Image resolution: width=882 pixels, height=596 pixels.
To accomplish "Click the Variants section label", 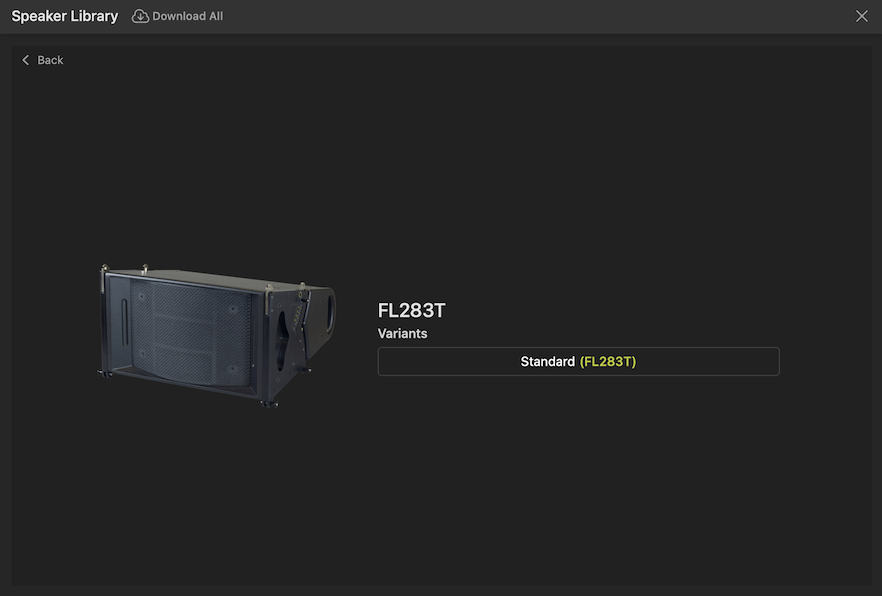I will (402, 334).
